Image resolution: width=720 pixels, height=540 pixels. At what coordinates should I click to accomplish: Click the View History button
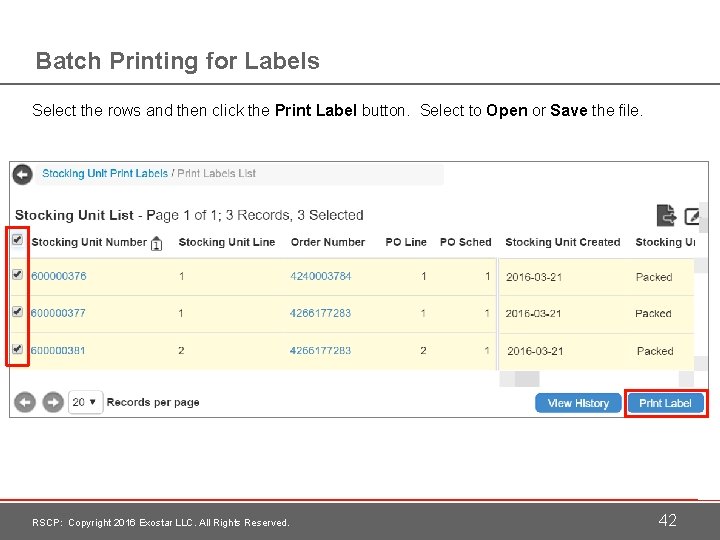pyautogui.click(x=578, y=403)
